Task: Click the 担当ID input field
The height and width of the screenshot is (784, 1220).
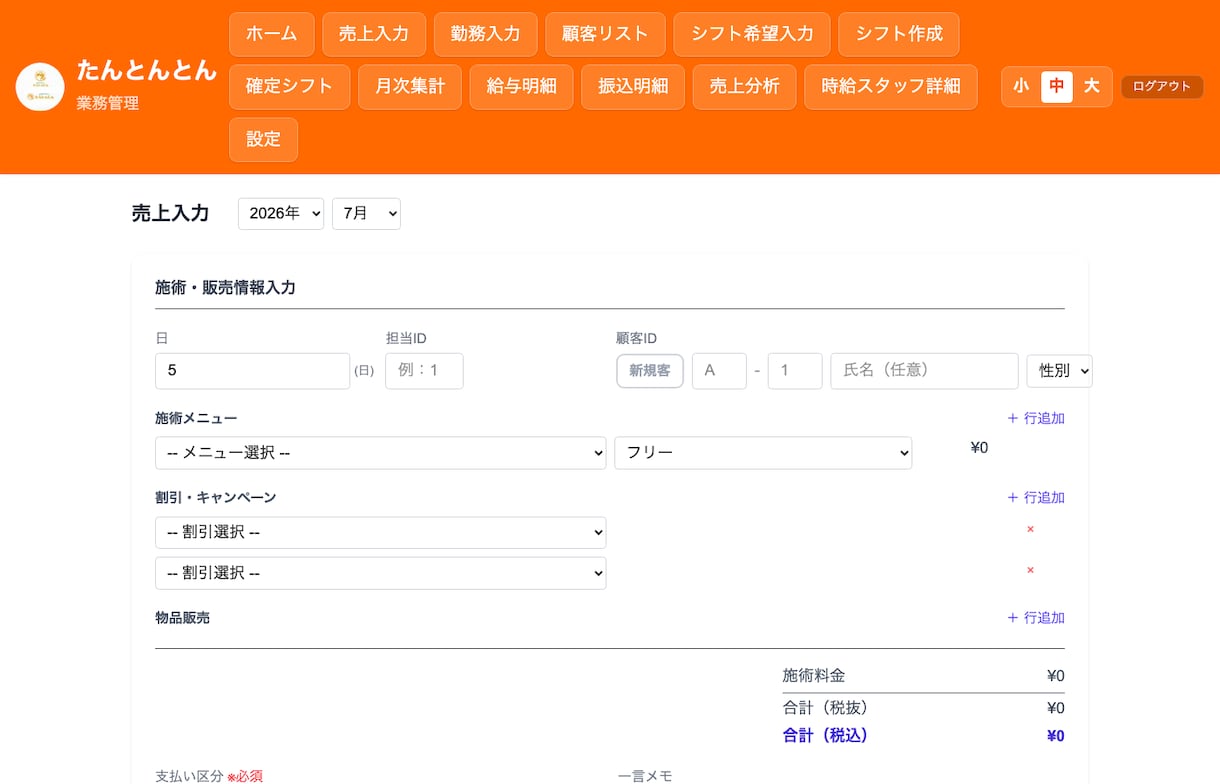Action: click(424, 370)
